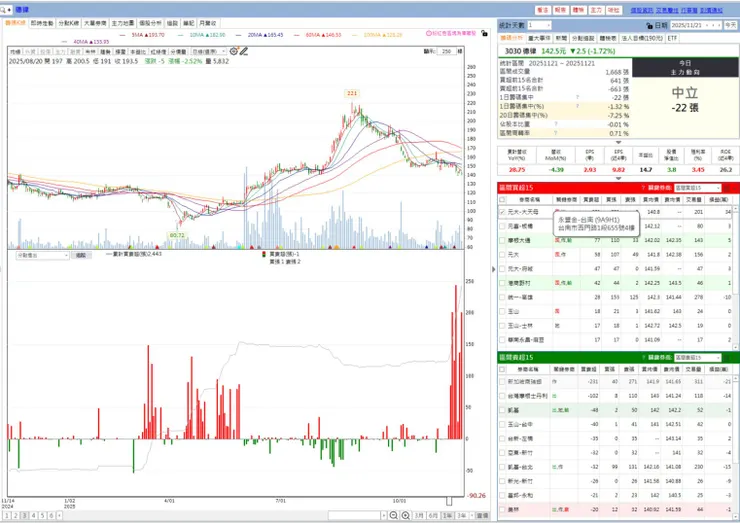Click the 買超15 table scrollbar down arrow
Image resolution: width=740 pixels, height=523 pixels.
736,347
